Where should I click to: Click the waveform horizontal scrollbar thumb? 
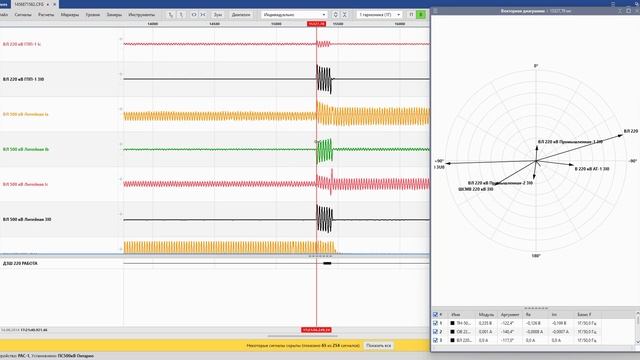[302, 336]
